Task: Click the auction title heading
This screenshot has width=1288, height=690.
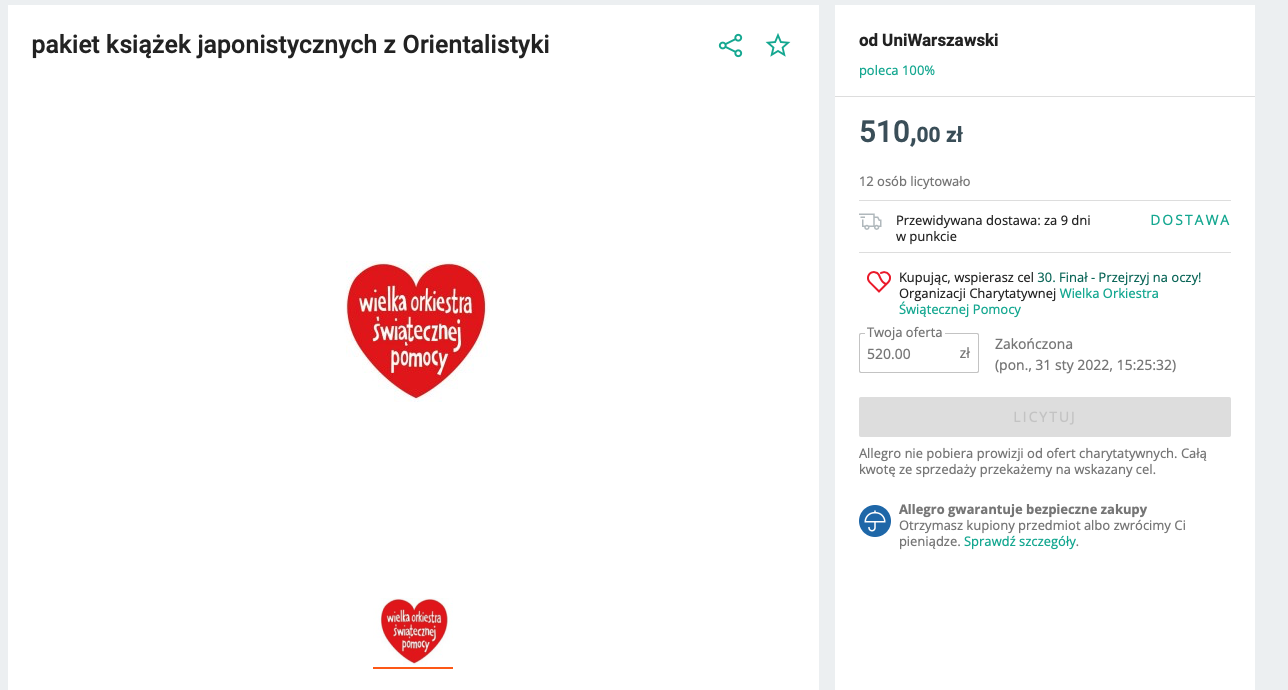Action: coord(291,45)
